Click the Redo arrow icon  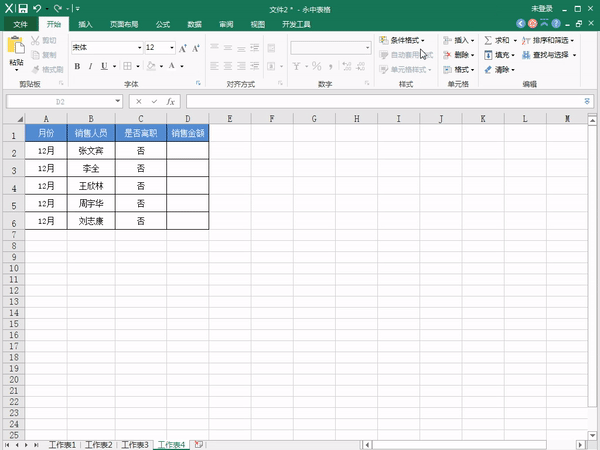pos(58,8)
